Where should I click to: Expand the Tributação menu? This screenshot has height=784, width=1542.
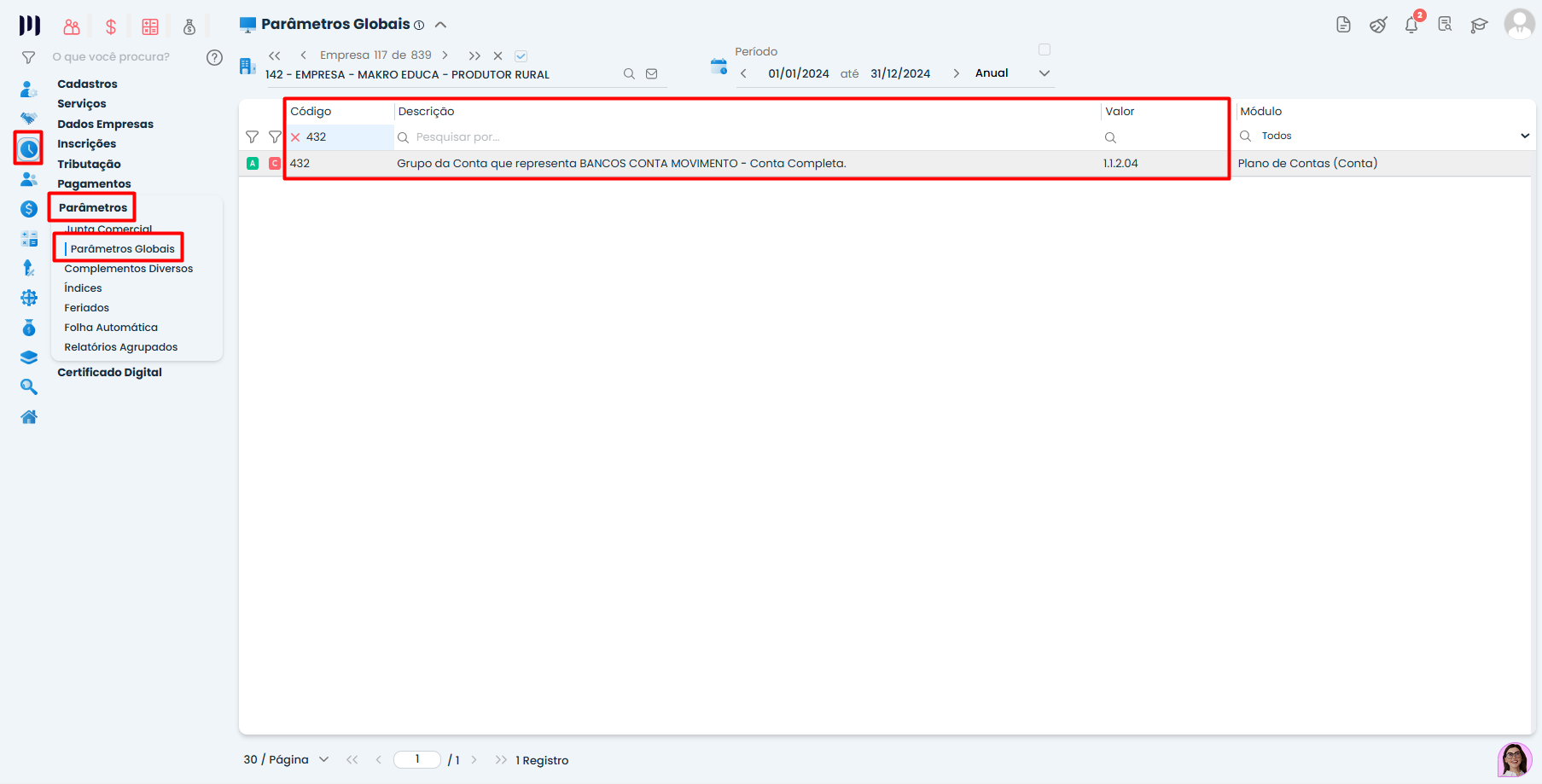(89, 164)
